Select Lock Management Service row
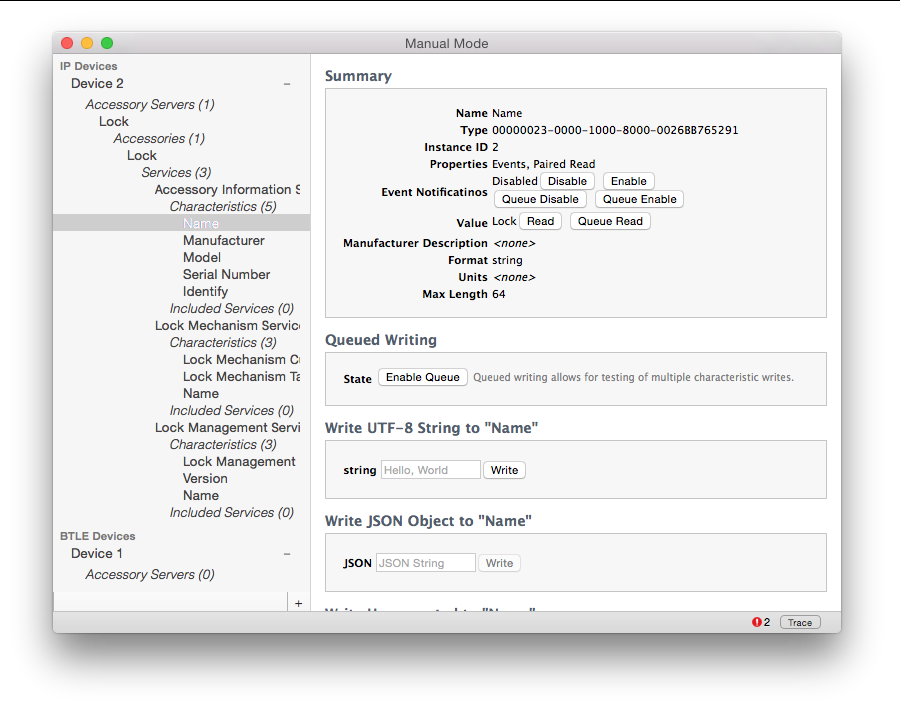Viewport: 900px width, 713px height. tap(227, 428)
